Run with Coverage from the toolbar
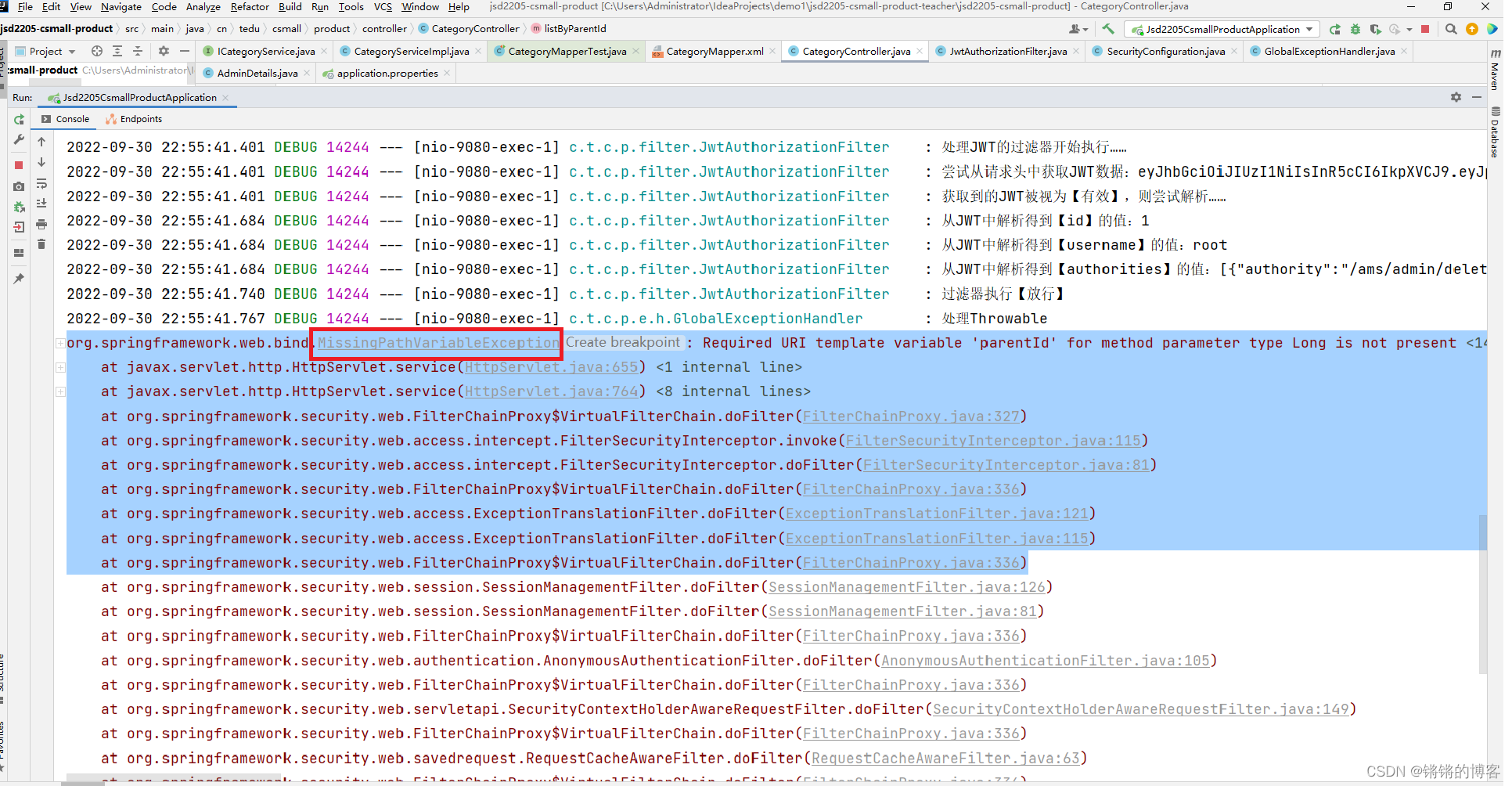 1375,29
